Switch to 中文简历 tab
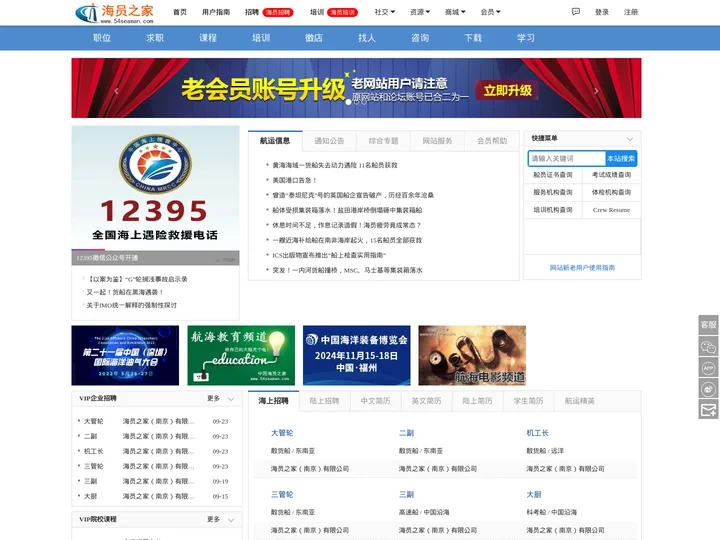 pyautogui.click(x=375, y=401)
